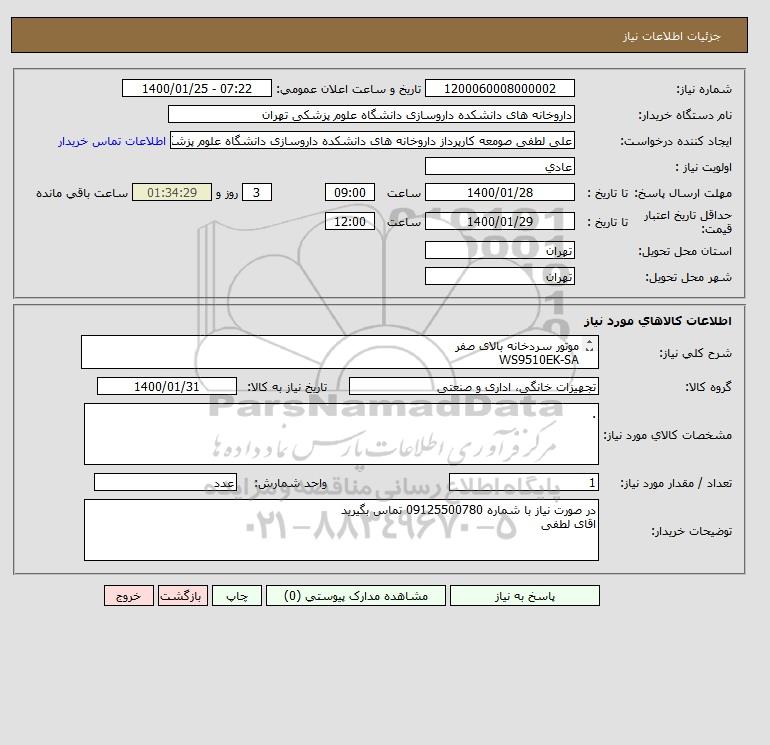Click the نام دستگاه خریدار field
Viewport: 770px width, 745px height.
[371, 114]
